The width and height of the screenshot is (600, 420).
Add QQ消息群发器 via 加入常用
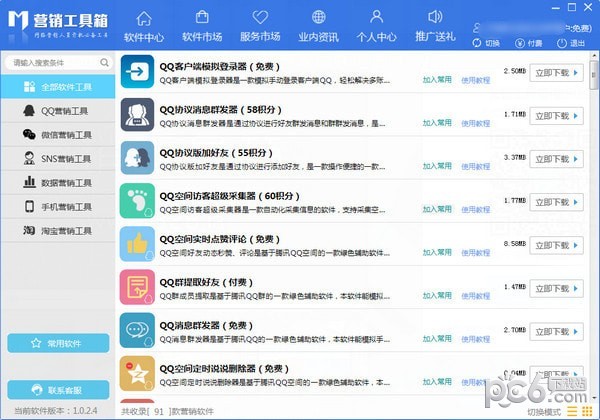tap(437, 339)
